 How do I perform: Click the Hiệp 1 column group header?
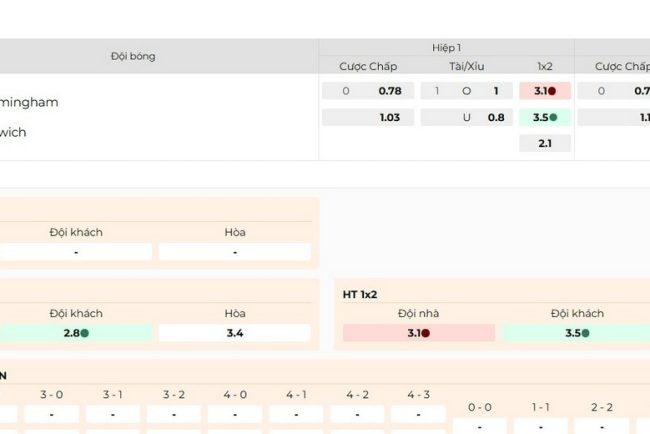(x=446, y=47)
